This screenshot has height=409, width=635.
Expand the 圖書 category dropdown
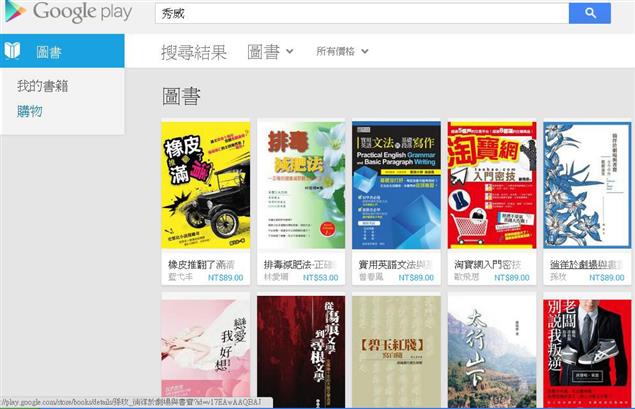270,52
